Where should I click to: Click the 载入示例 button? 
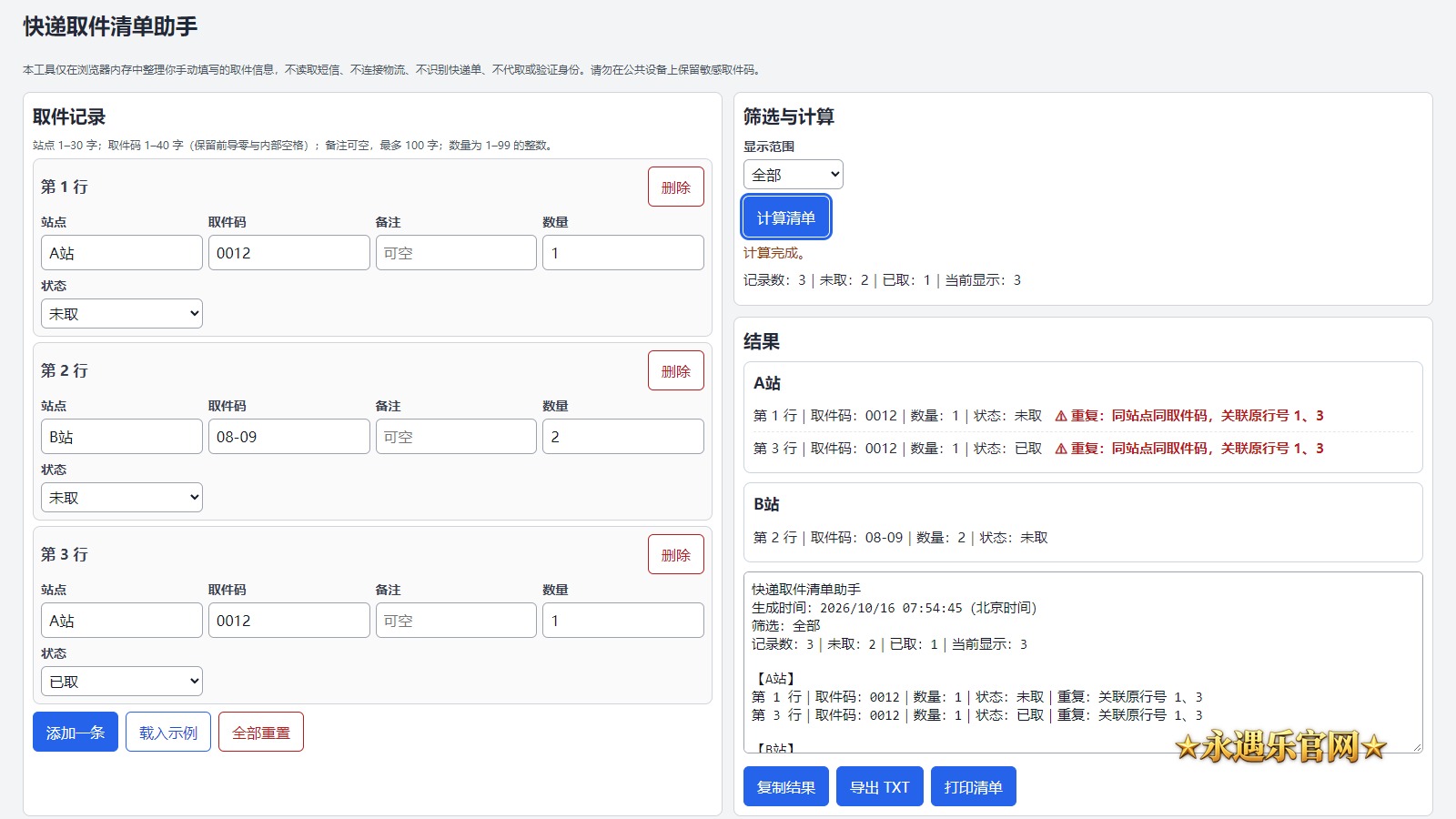[x=168, y=733]
